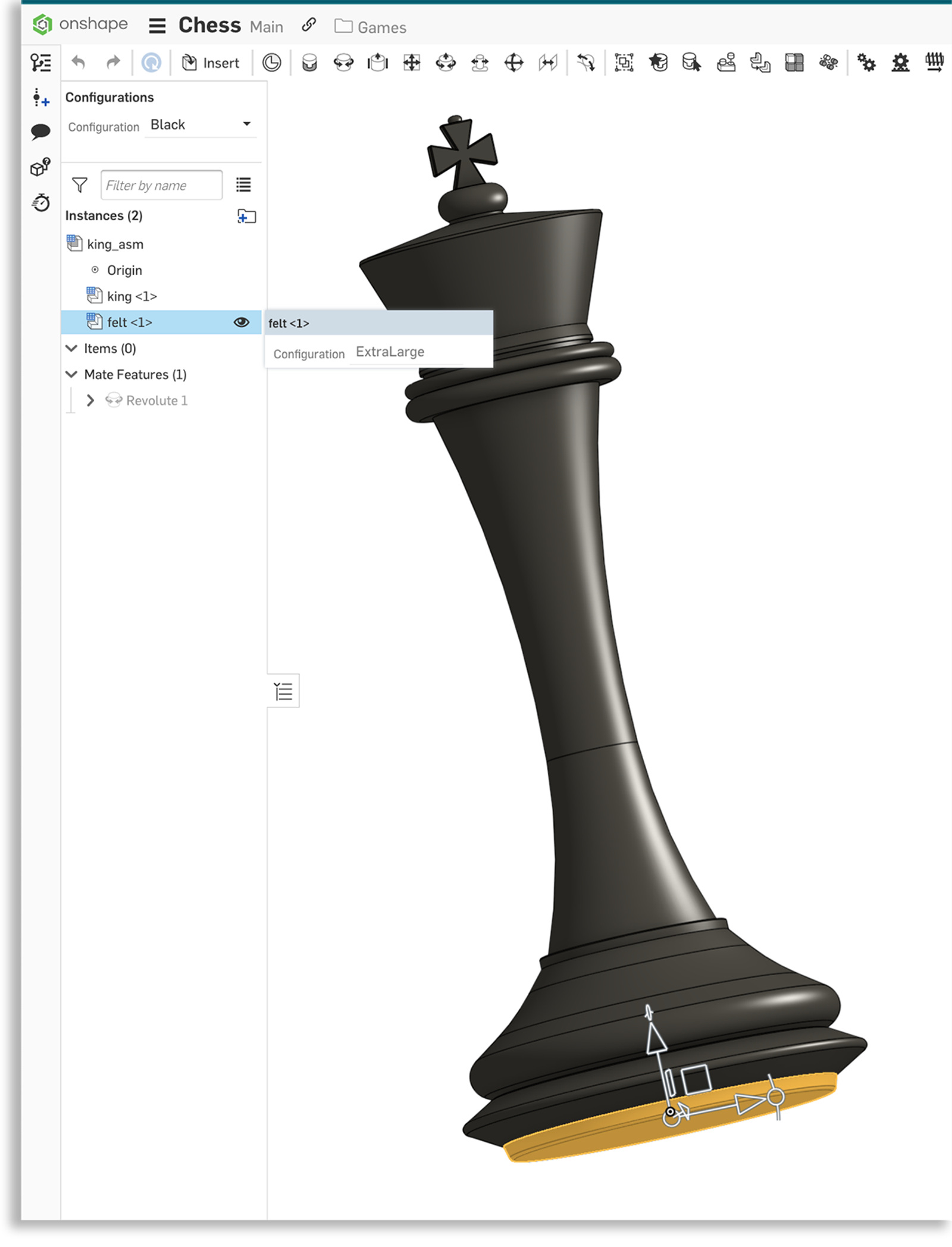952x1247 pixels.
Task: Click the undo arrow
Action: [78, 62]
